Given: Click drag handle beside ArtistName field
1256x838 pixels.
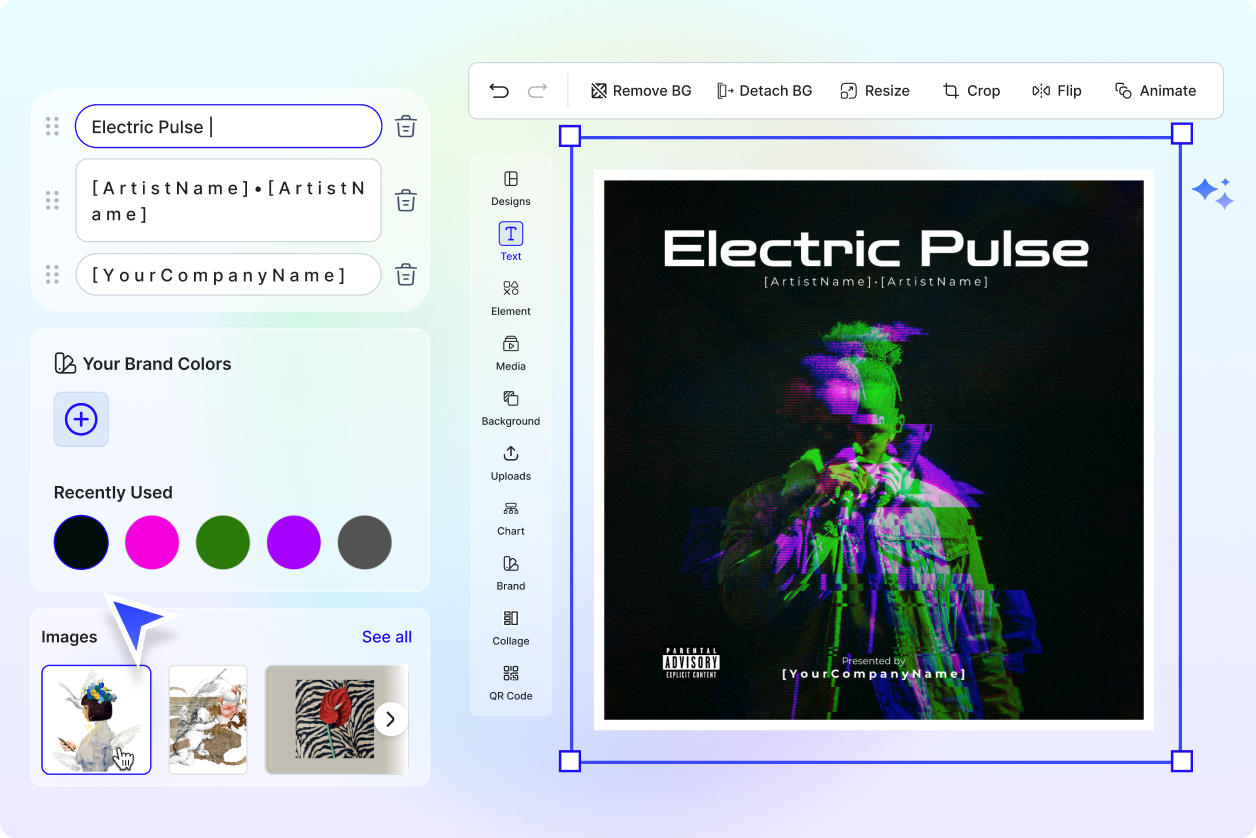Looking at the screenshot, I should click(52, 200).
